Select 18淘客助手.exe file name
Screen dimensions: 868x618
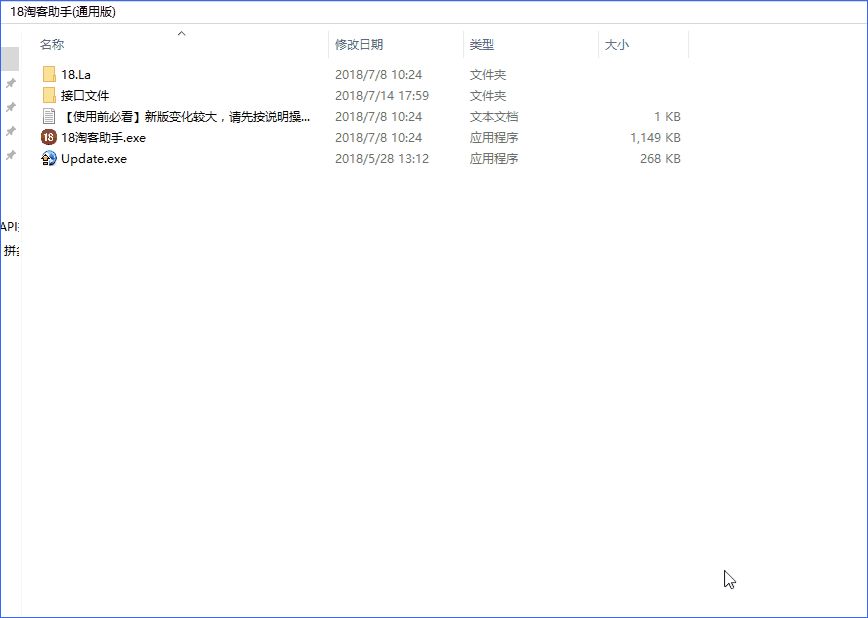[x=103, y=138]
